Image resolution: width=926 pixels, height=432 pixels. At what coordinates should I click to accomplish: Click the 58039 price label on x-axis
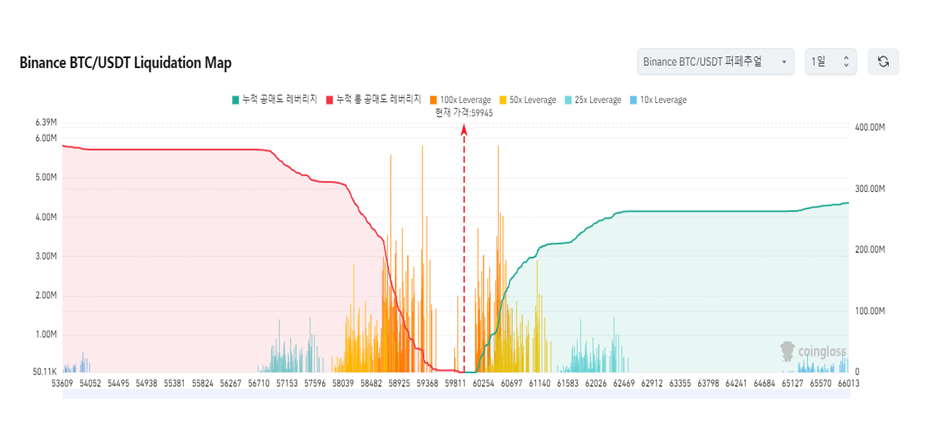coord(343,383)
